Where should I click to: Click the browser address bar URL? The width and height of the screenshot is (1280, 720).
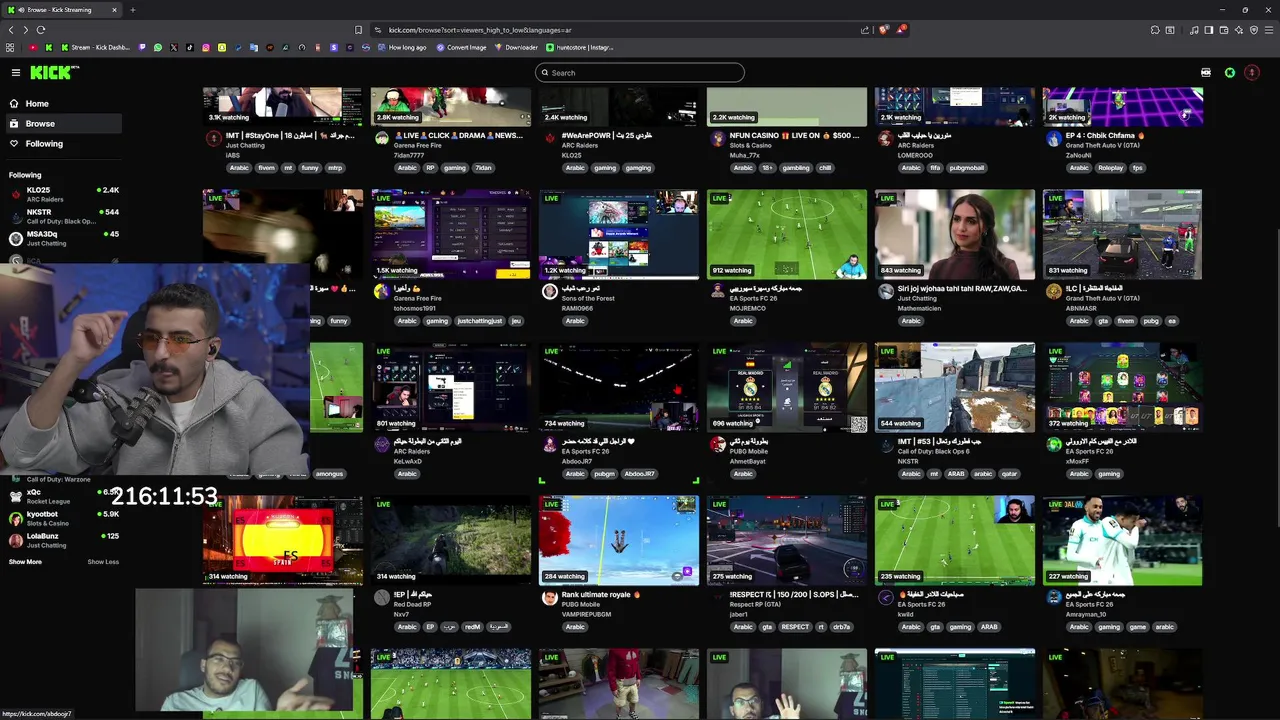pos(480,30)
